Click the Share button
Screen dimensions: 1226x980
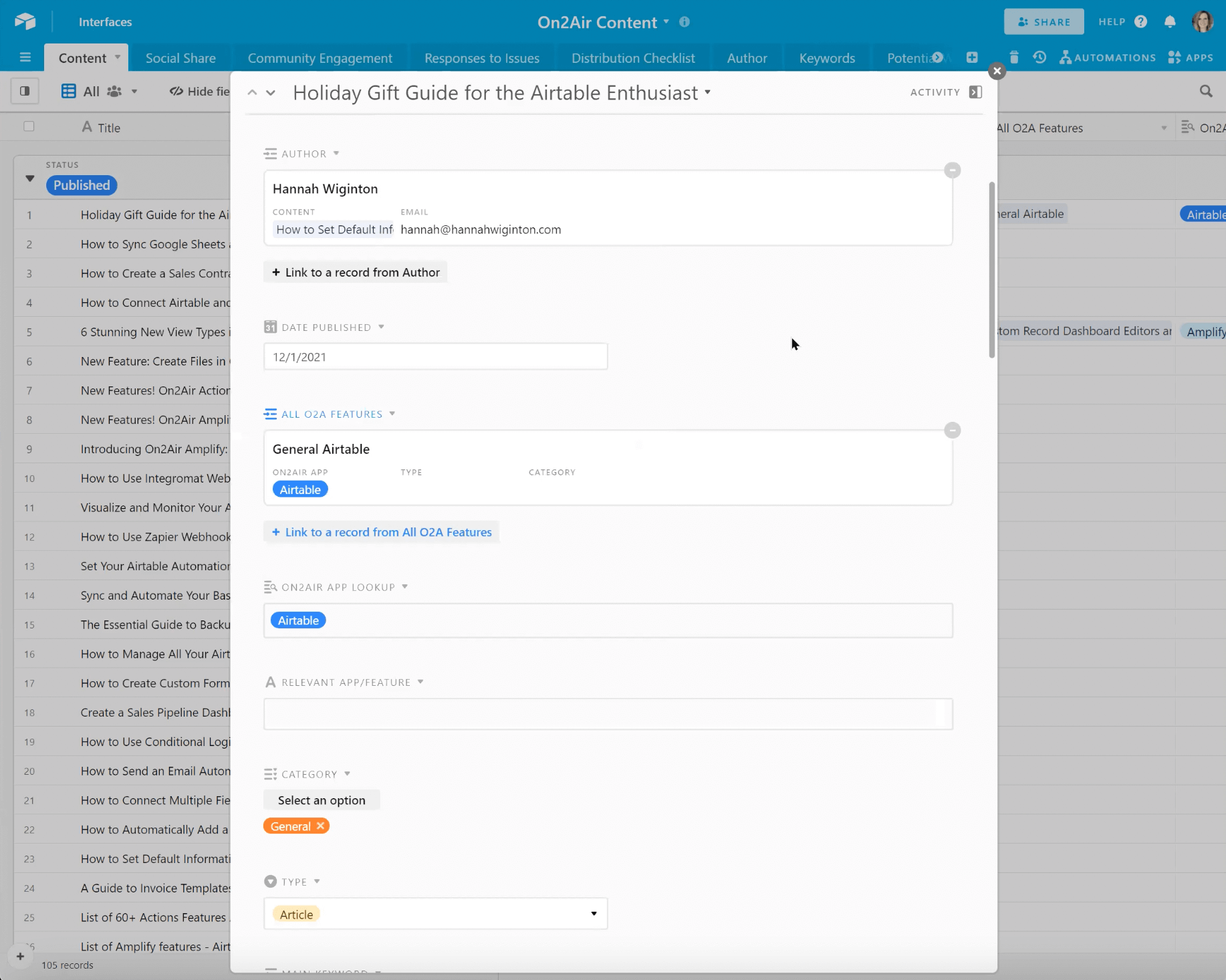click(1044, 22)
